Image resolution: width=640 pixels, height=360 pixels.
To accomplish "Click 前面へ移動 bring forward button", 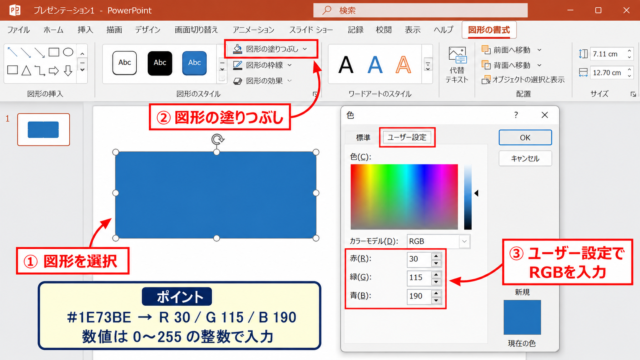I will 506,50.
